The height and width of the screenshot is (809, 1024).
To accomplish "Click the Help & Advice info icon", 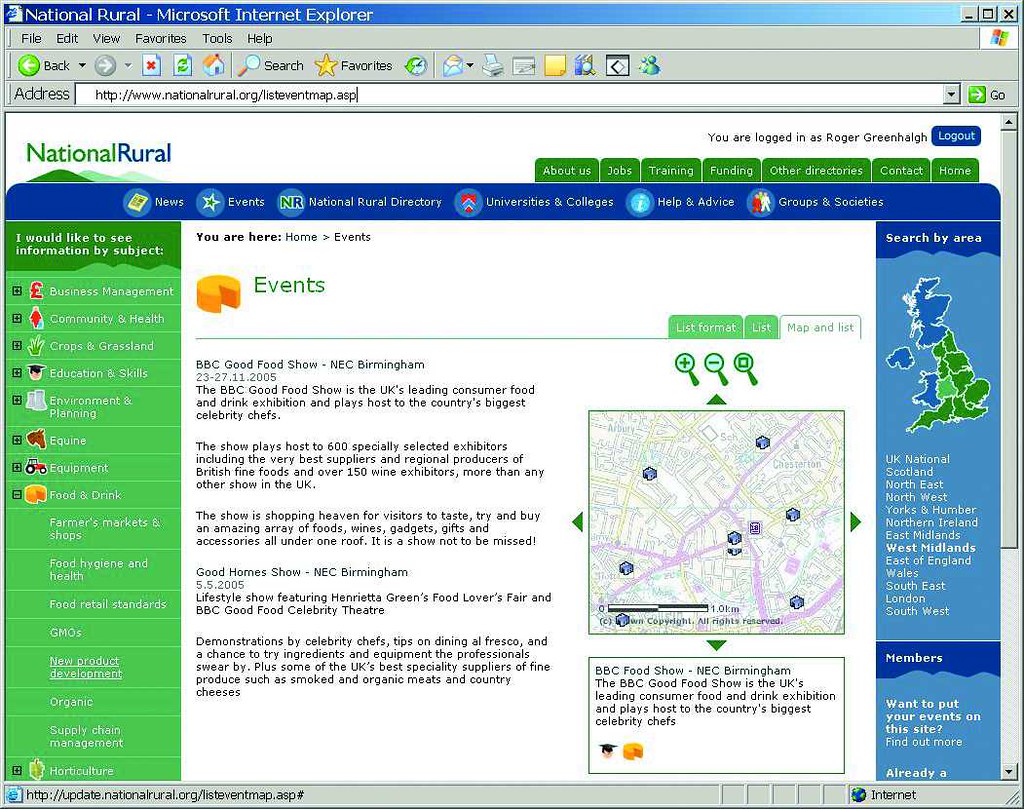I will tap(639, 202).
